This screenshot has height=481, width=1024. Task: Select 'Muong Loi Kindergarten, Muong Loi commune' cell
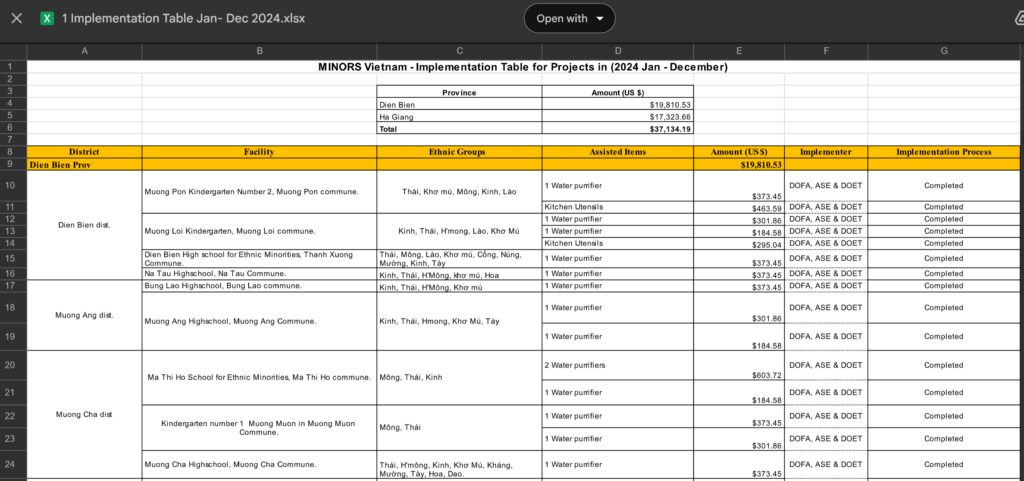[x=259, y=231]
